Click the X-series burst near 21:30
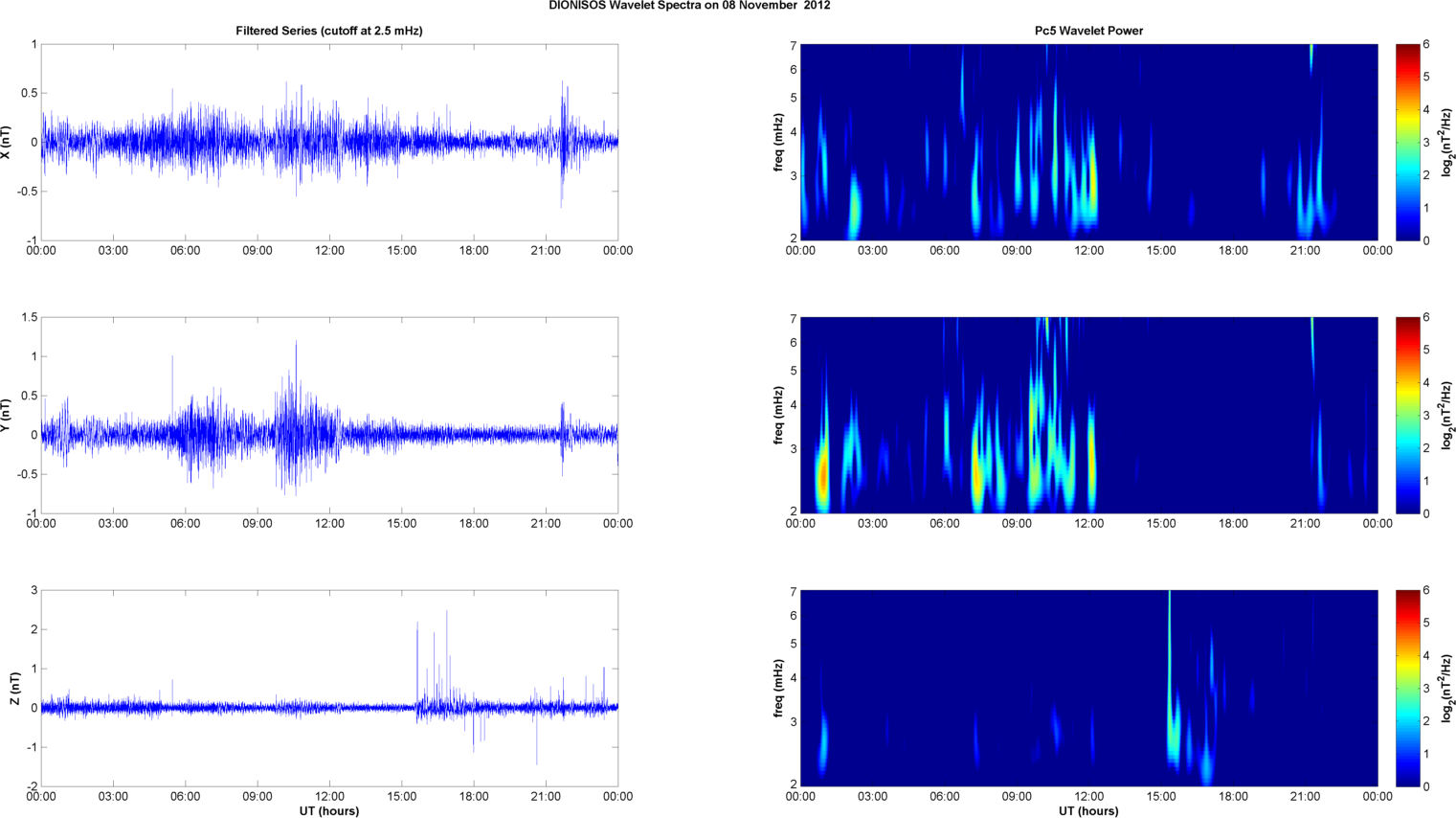 pyautogui.click(x=564, y=146)
